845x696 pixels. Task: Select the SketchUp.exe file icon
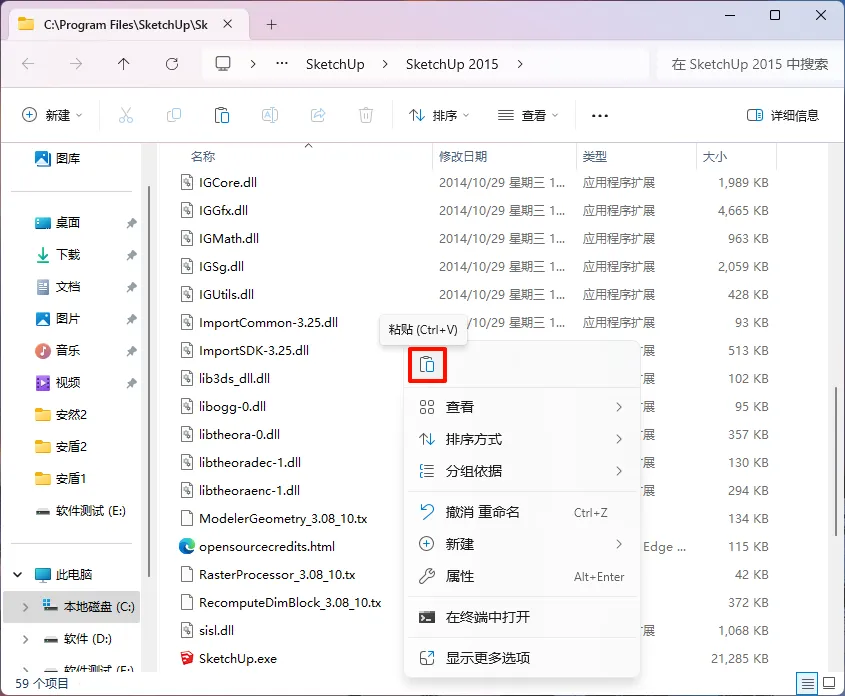[x=186, y=658]
